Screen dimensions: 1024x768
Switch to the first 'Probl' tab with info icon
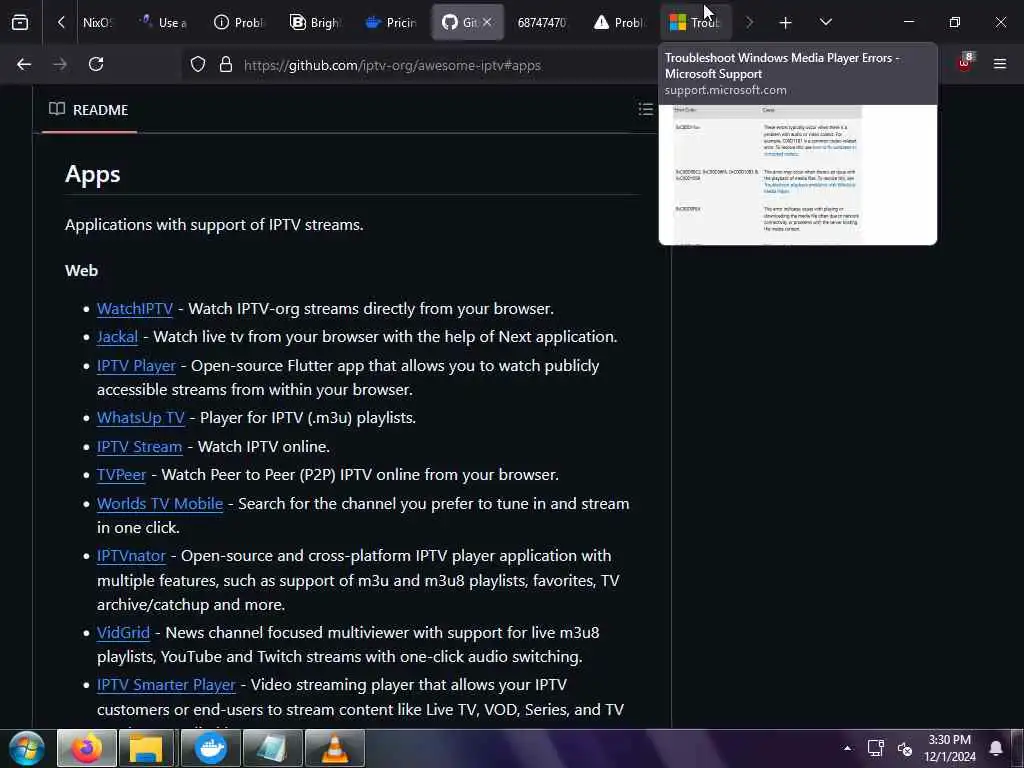coord(238,22)
